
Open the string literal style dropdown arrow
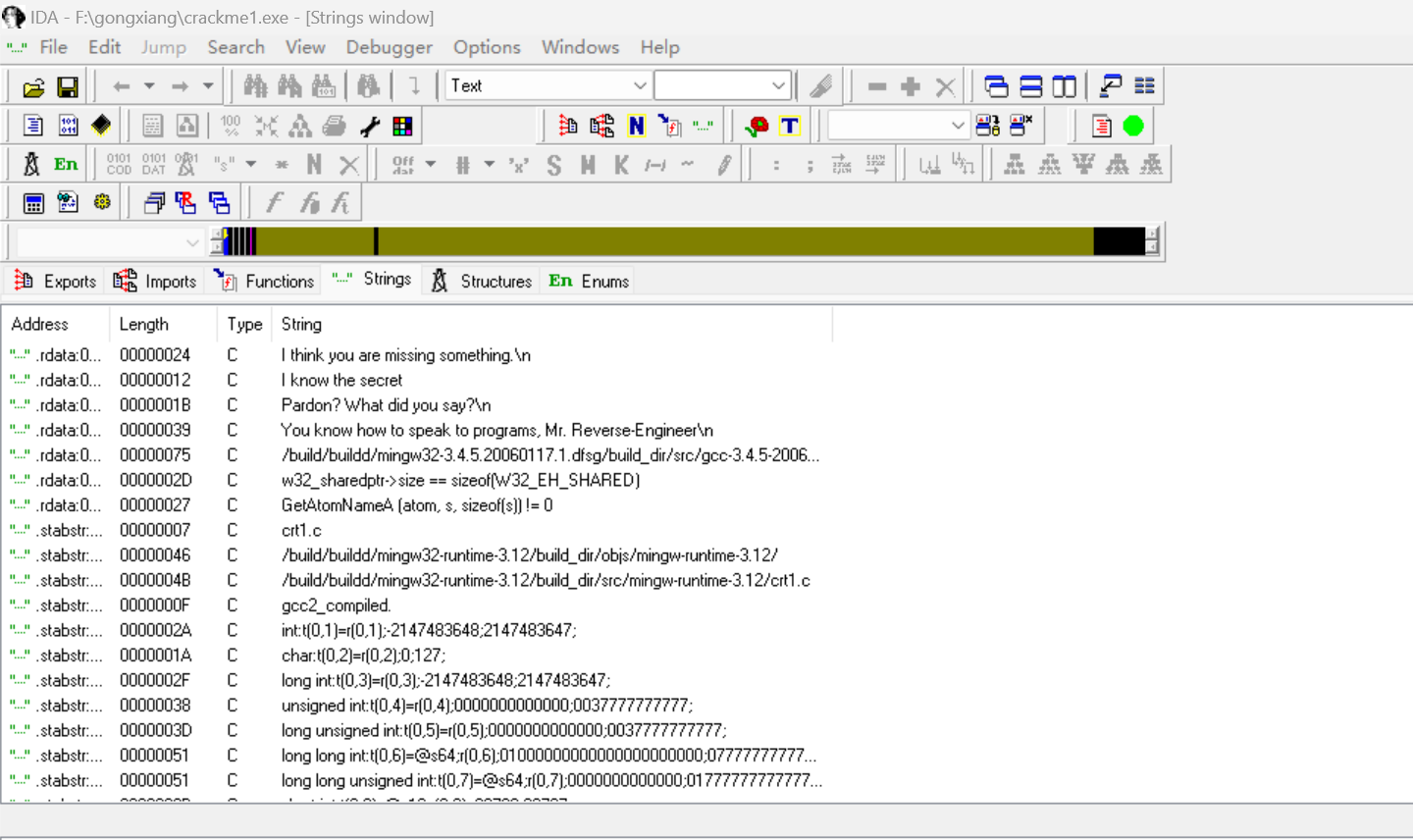pyautogui.click(x=251, y=164)
